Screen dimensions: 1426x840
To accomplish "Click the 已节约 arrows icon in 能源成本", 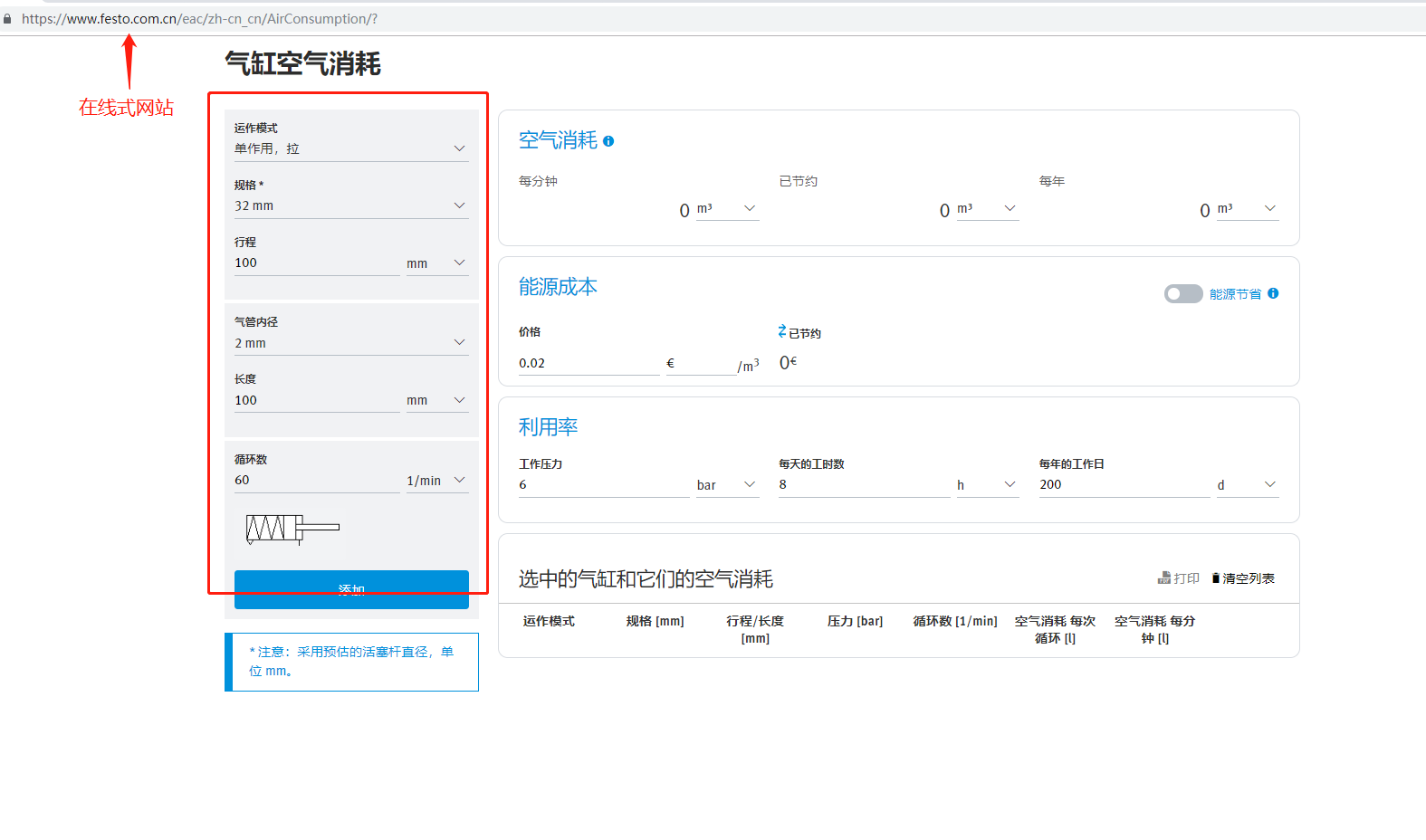I will pyautogui.click(x=782, y=331).
